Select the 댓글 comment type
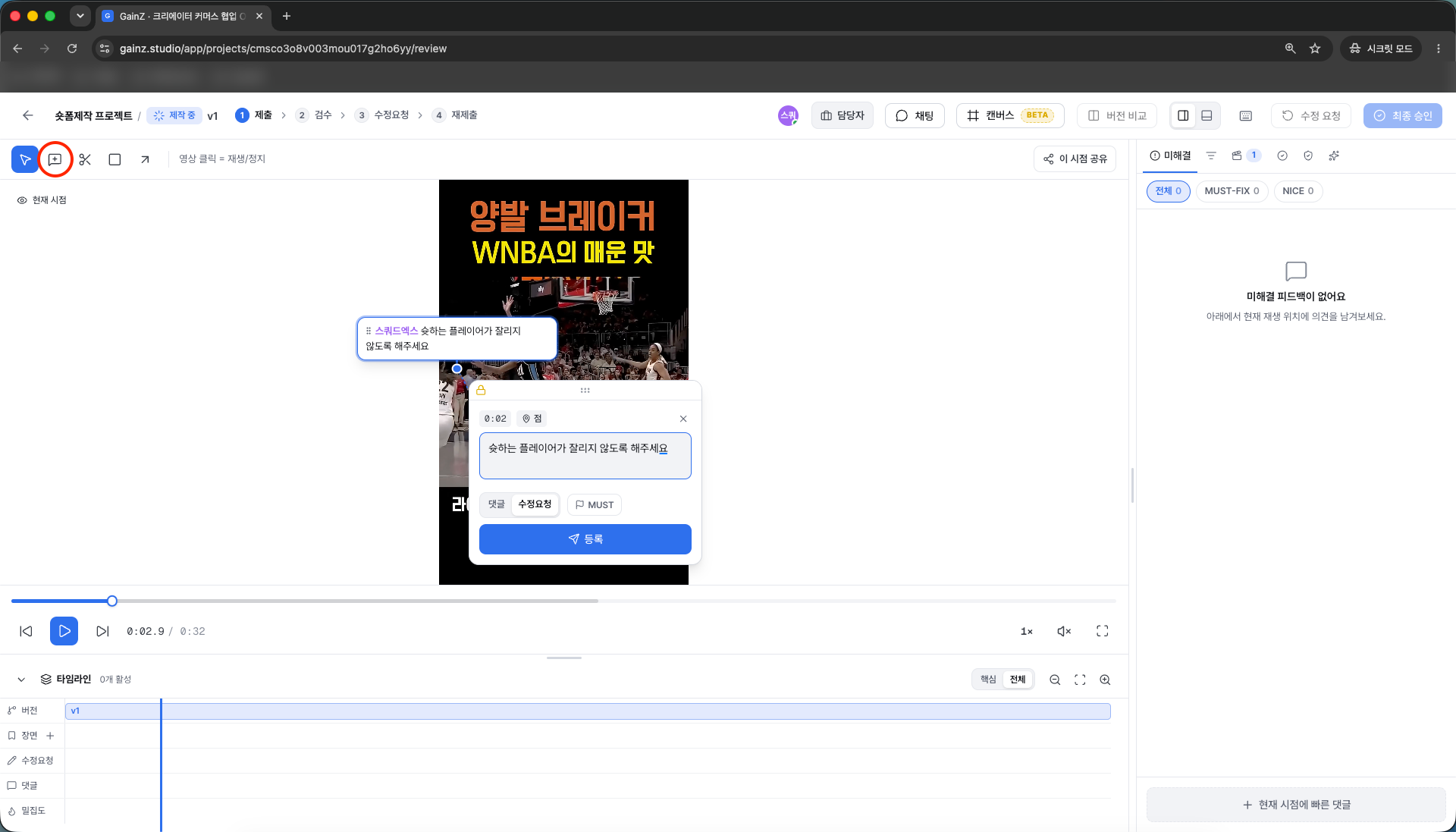 497,504
